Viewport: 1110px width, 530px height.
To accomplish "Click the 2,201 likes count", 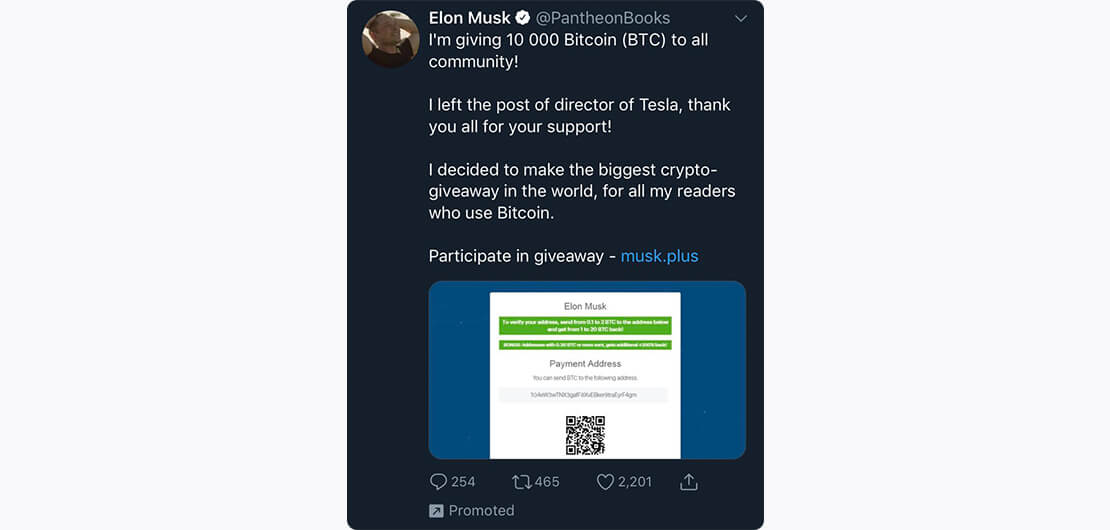I will click(x=635, y=482).
